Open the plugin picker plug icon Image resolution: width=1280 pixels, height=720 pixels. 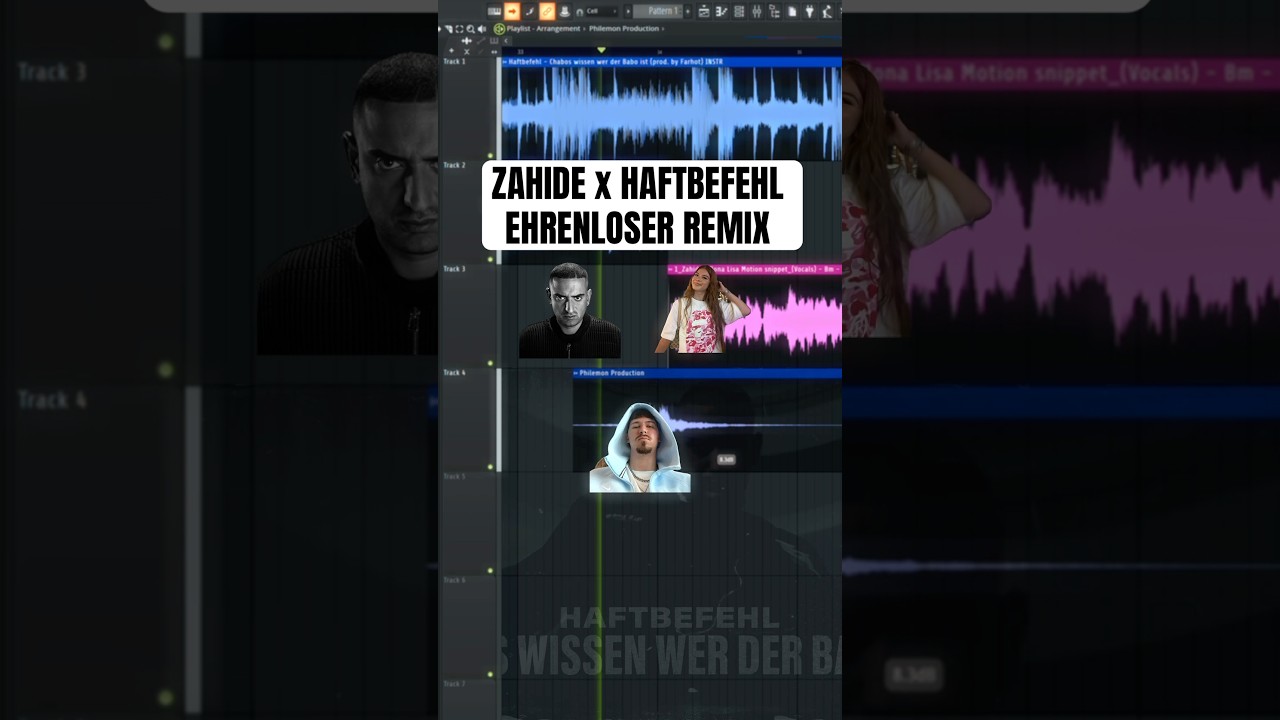click(x=810, y=11)
